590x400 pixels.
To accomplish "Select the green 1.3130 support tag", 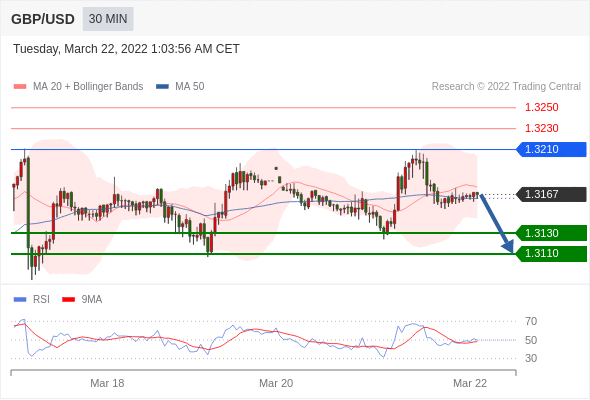I will 551,233.
